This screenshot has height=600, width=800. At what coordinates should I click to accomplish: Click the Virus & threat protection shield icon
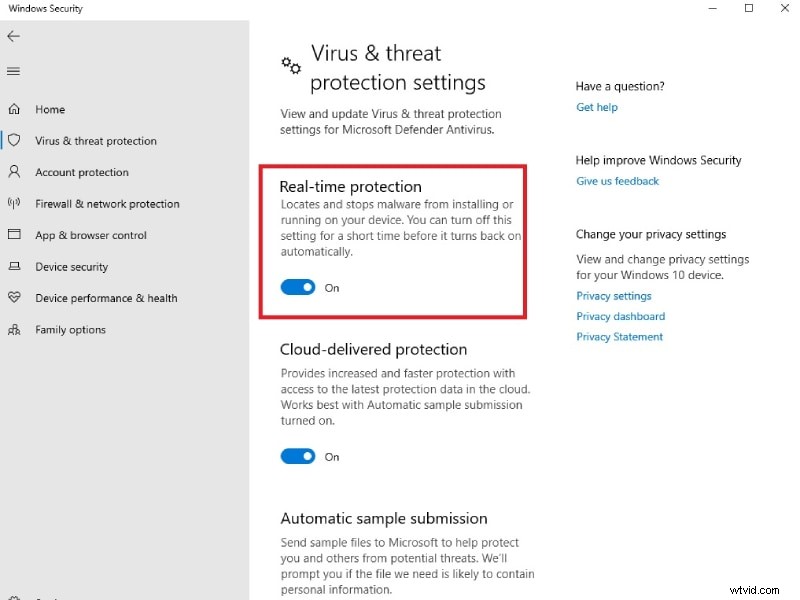(x=14, y=141)
